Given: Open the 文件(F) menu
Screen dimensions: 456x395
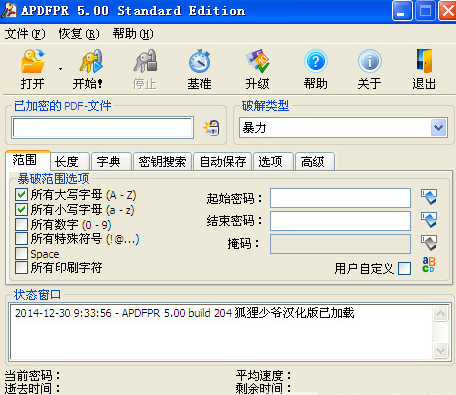Looking at the screenshot, I should coord(25,34).
